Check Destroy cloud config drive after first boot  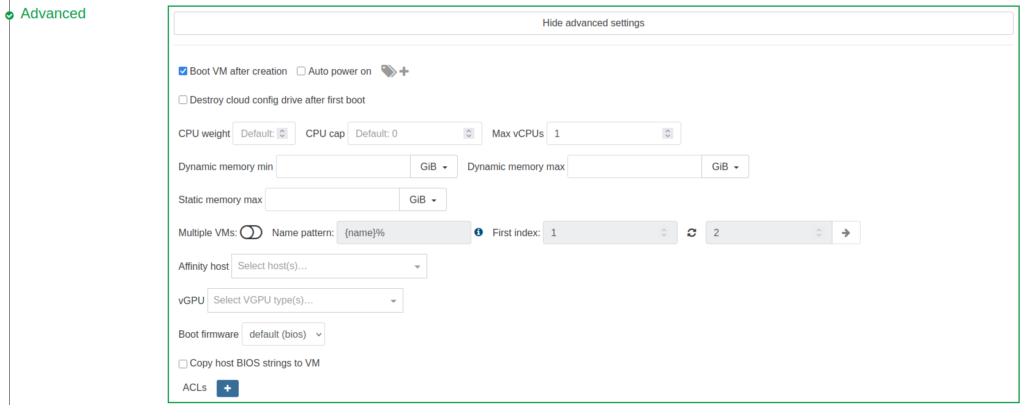coord(183,100)
